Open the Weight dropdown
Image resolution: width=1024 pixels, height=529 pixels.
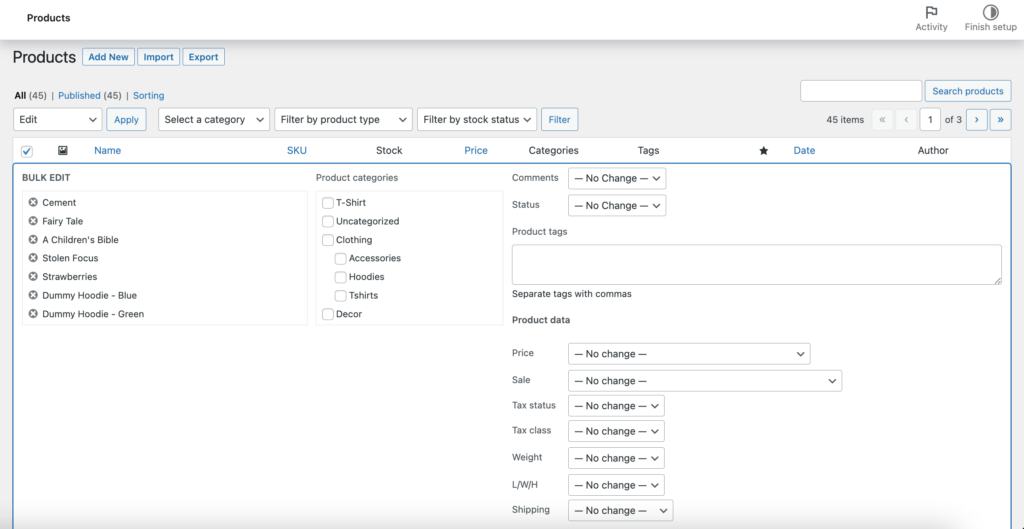[616, 458]
